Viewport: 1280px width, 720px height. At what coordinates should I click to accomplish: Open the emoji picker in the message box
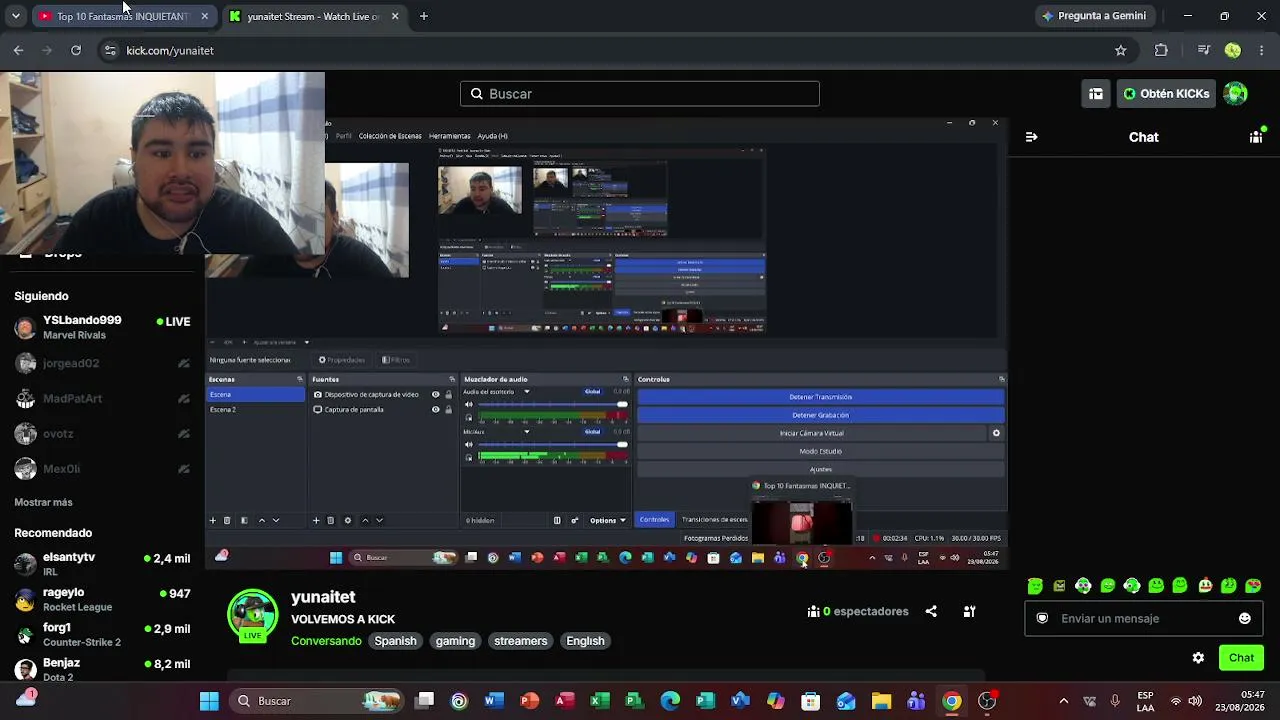(1245, 618)
